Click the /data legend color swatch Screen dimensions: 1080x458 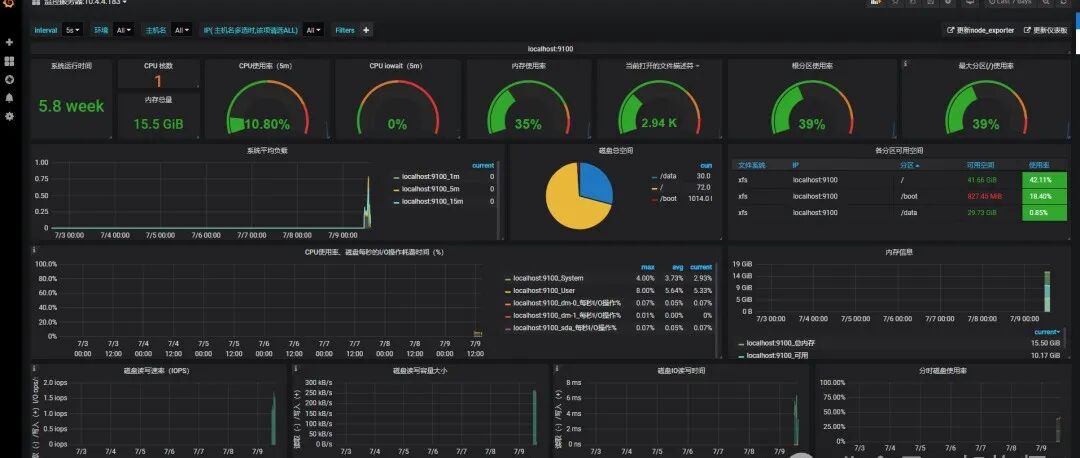tap(654, 176)
